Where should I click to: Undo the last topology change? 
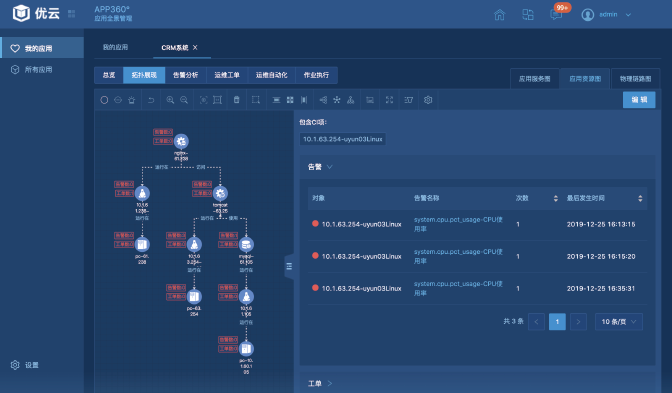(x=151, y=100)
